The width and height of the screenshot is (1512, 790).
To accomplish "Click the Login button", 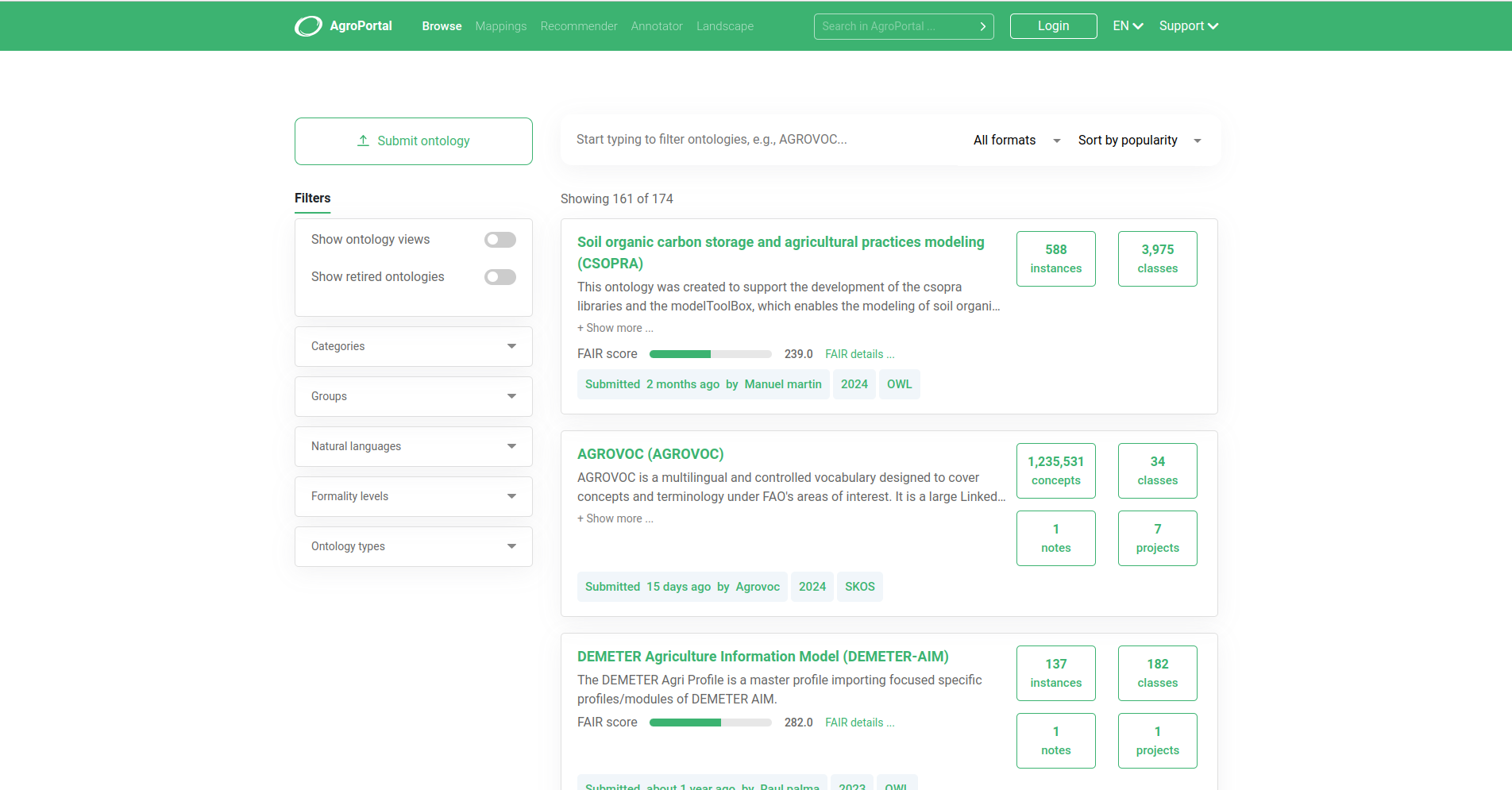I will click(x=1054, y=26).
